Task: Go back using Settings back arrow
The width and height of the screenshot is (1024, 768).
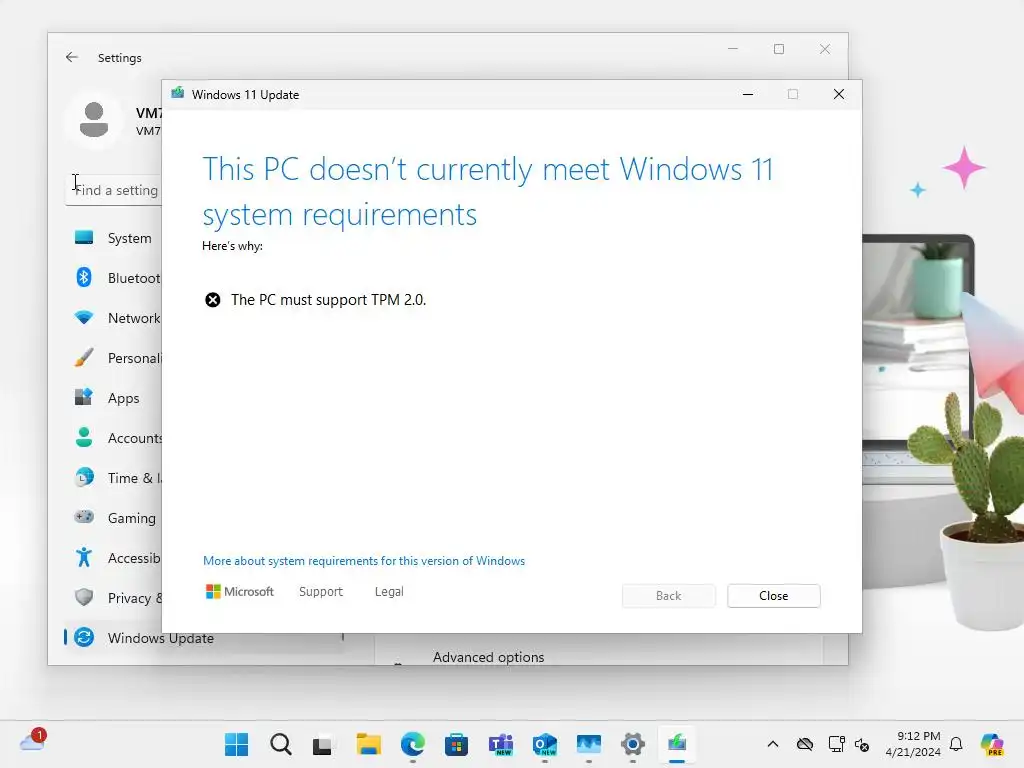Action: [x=72, y=57]
